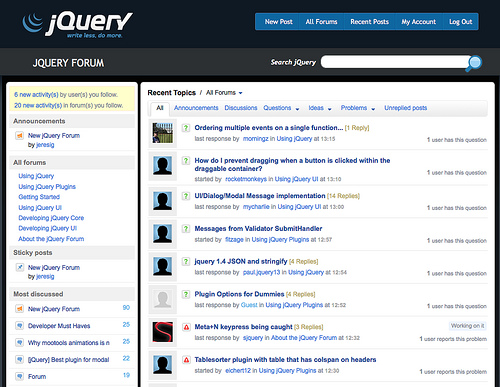Open the Developing jQuery UI forum link
This screenshot has height=387, width=500.
[x=48, y=228]
